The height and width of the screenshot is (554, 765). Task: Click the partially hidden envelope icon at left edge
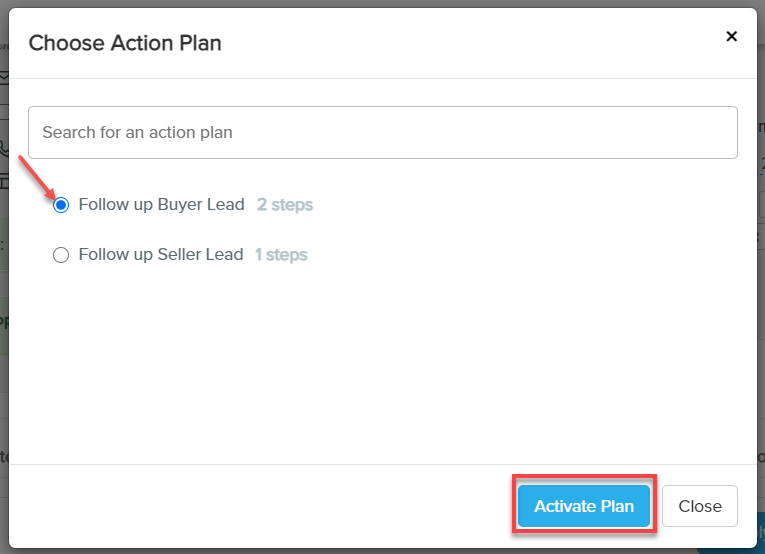(3, 77)
